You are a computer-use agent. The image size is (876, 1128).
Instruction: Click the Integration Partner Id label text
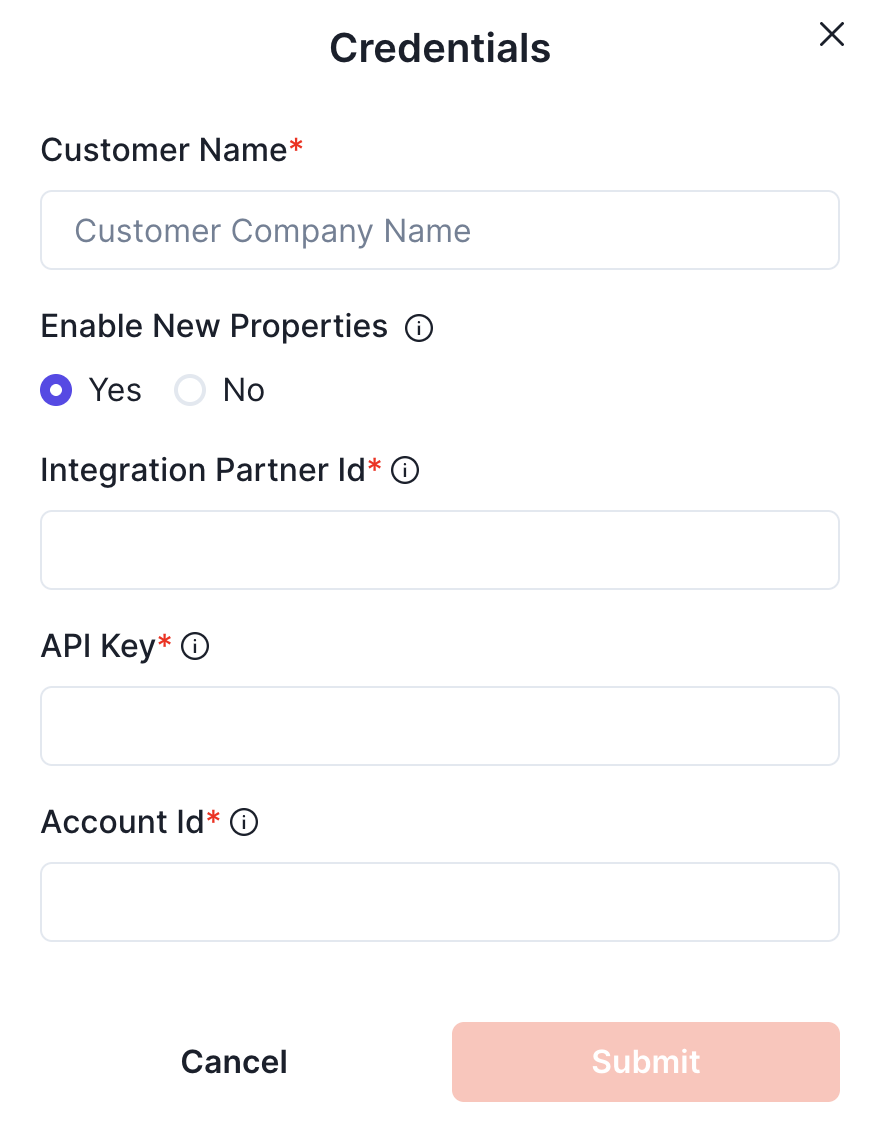[x=203, y=470]
